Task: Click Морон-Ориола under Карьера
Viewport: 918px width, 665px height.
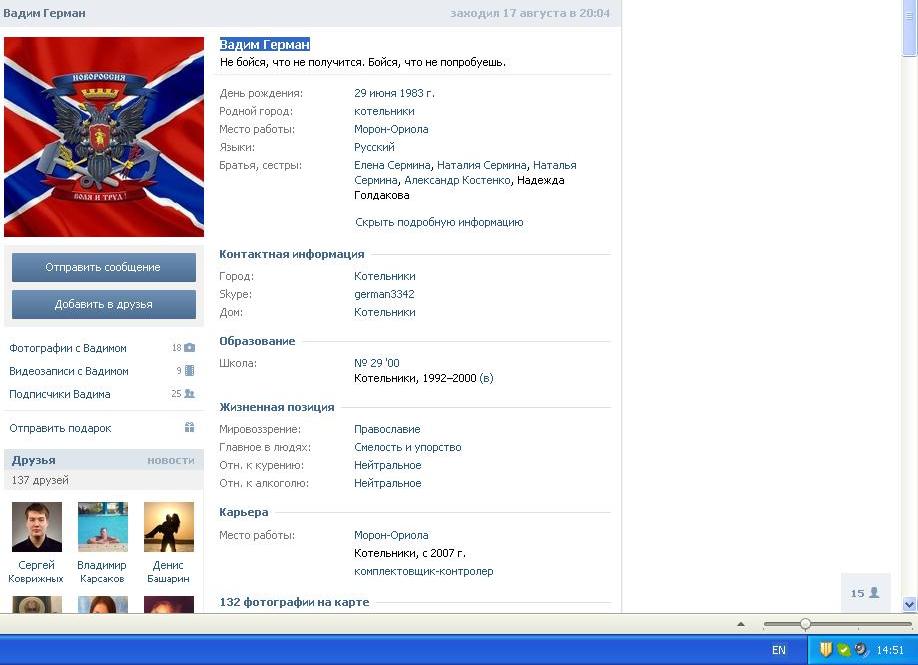Action: 391,535
